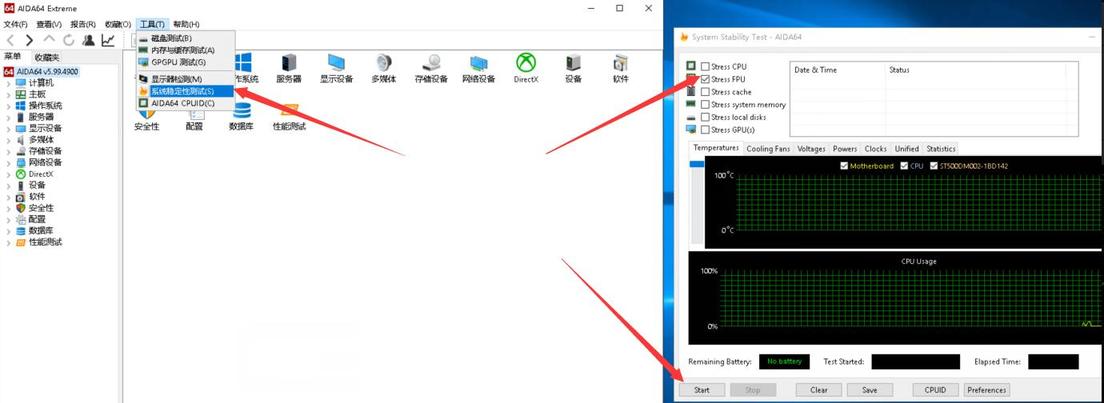Expand the 主板 tree node

(x=9, y=94)
